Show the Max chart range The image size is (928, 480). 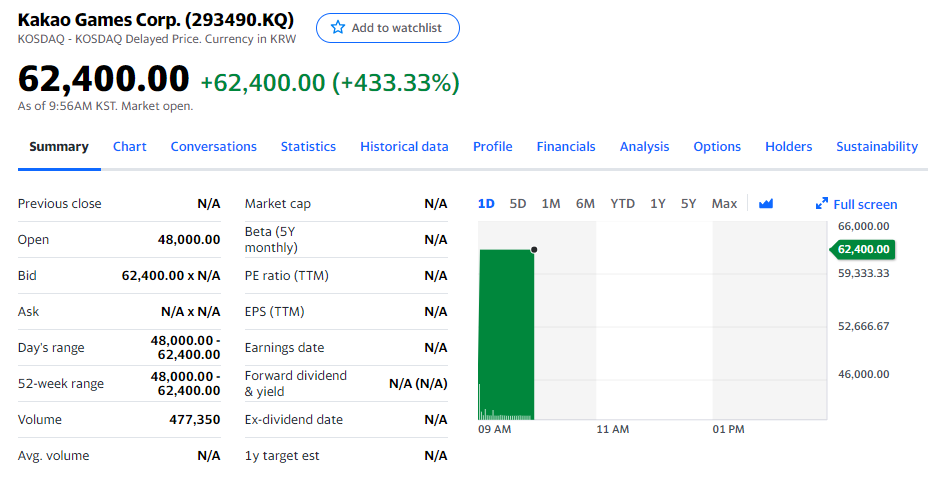pyautogui.click(x=724, y=204)
